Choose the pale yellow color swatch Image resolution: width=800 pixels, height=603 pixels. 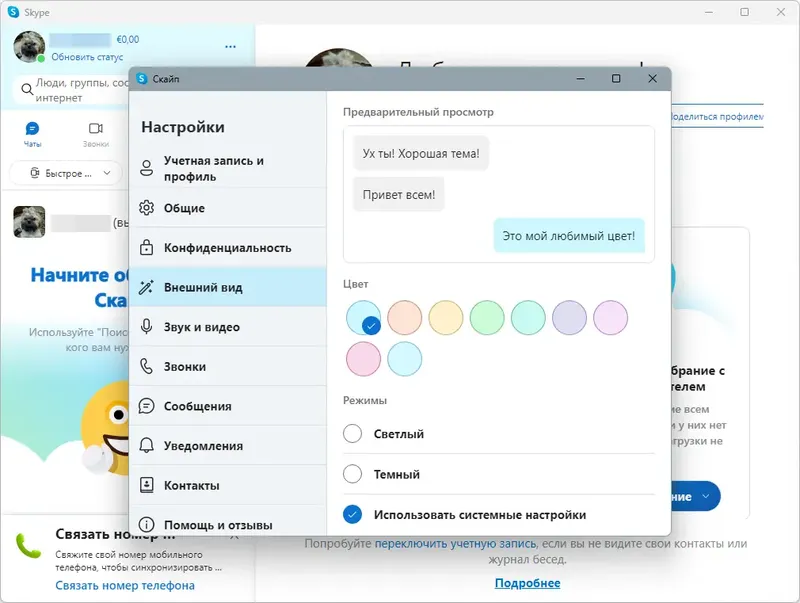pos(446,317)
